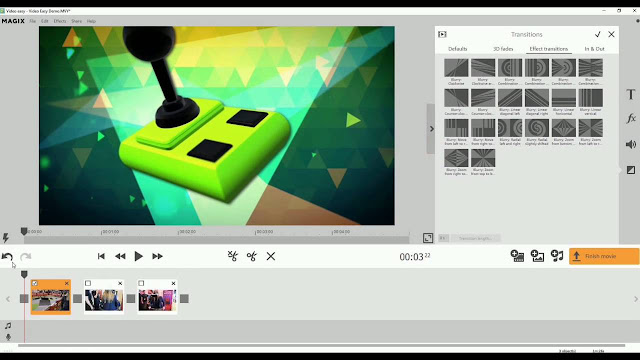Add video clips with the import icon
Screen dimensions: 640x360
click(518, 256)
